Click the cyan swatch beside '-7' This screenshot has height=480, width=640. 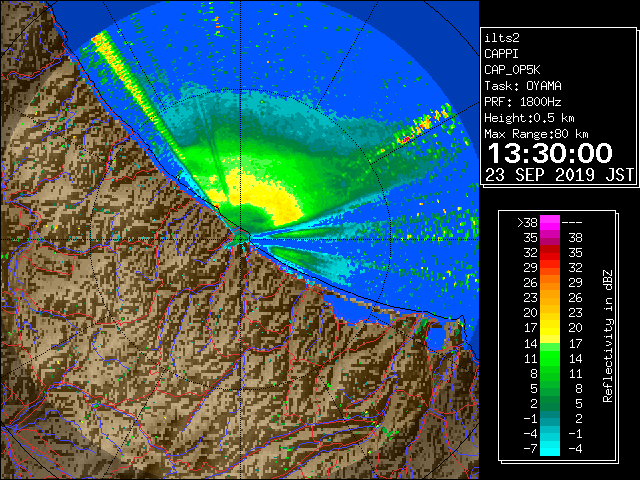[550, 449]
